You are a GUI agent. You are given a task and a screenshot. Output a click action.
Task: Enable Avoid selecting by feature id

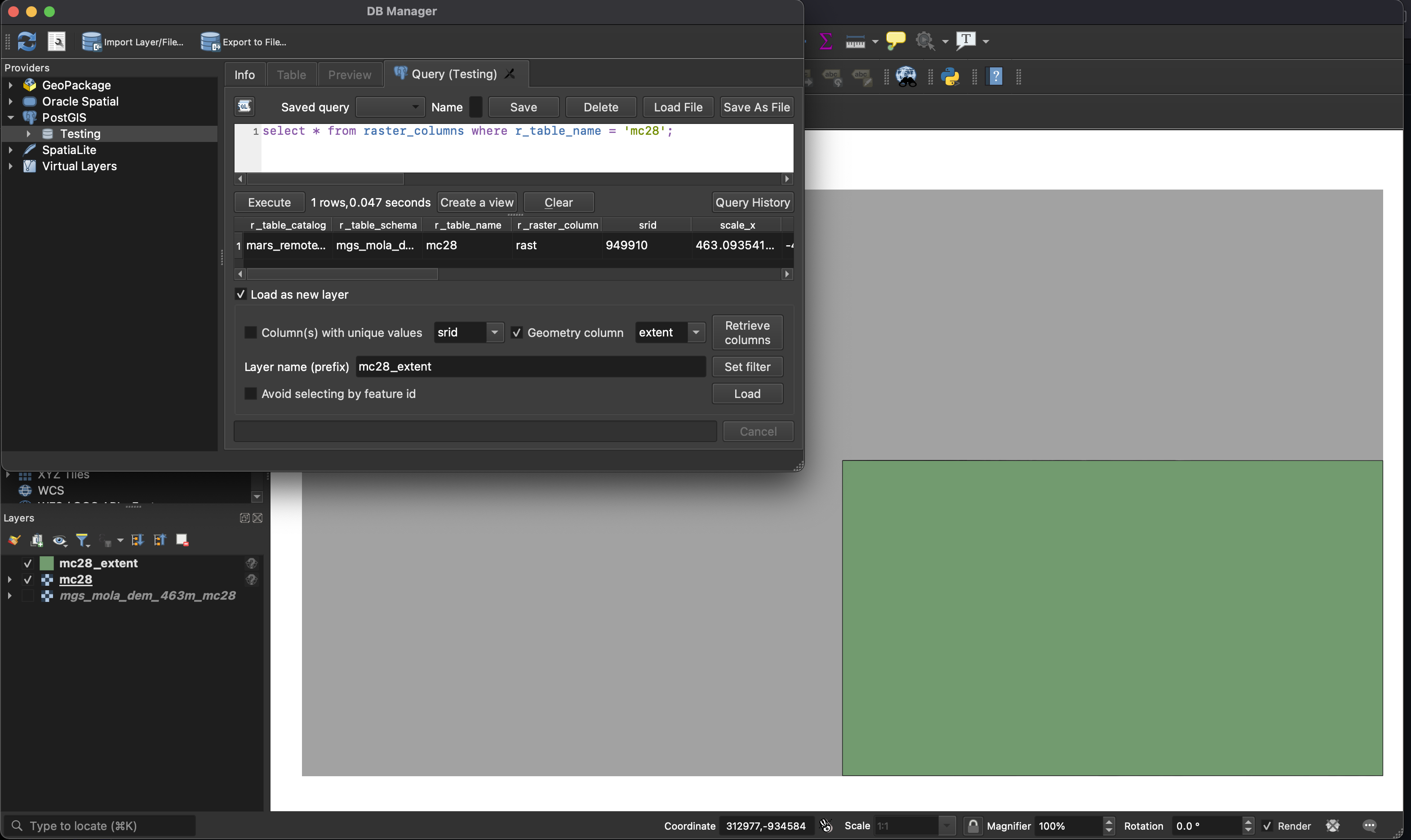(250, 393)
